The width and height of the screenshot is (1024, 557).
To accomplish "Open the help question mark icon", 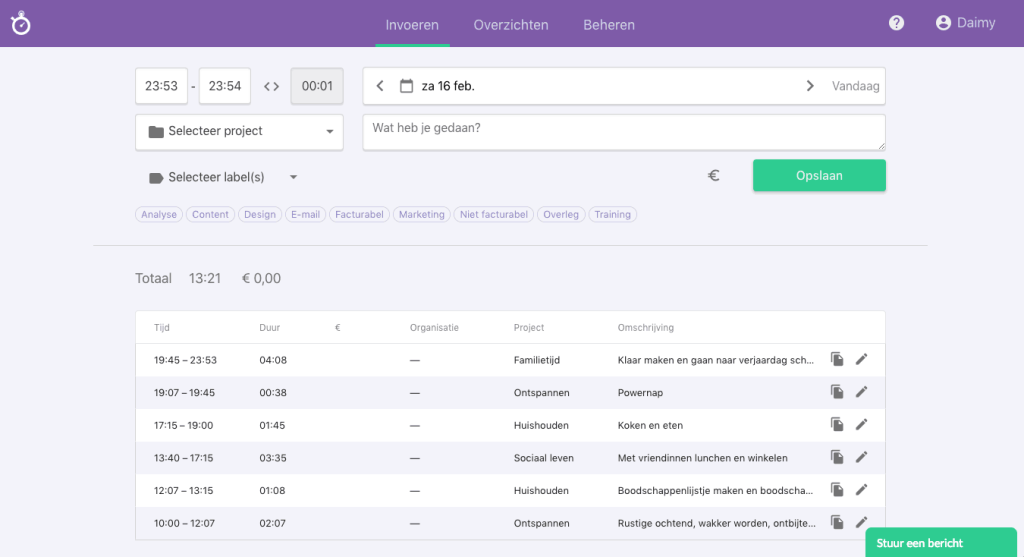I will [896, 23].
